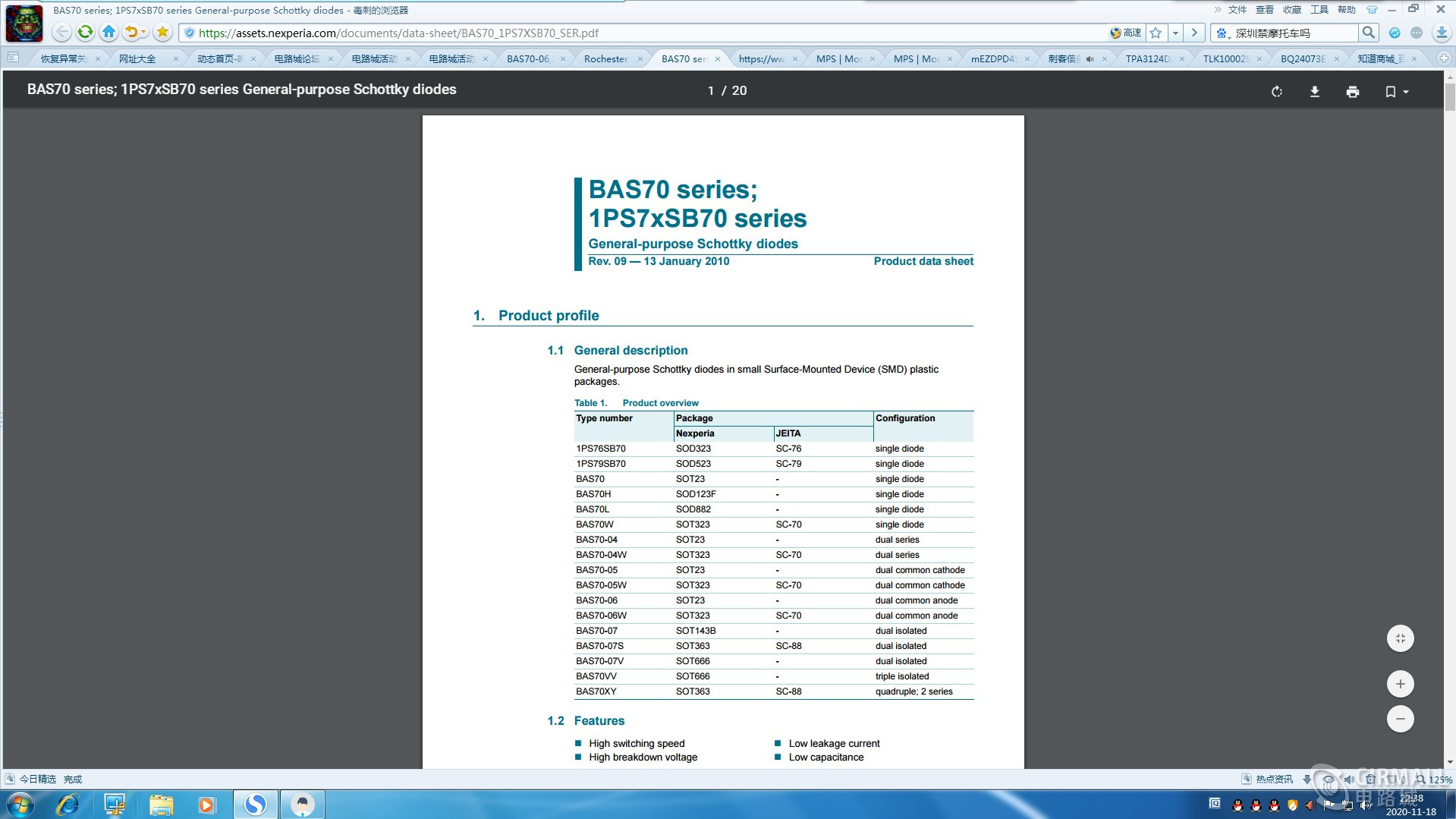The width and height of the screenshot is (1456, 819).
Task: Launch Internet Explorer from the taskbar
Action: coord(68,805)
